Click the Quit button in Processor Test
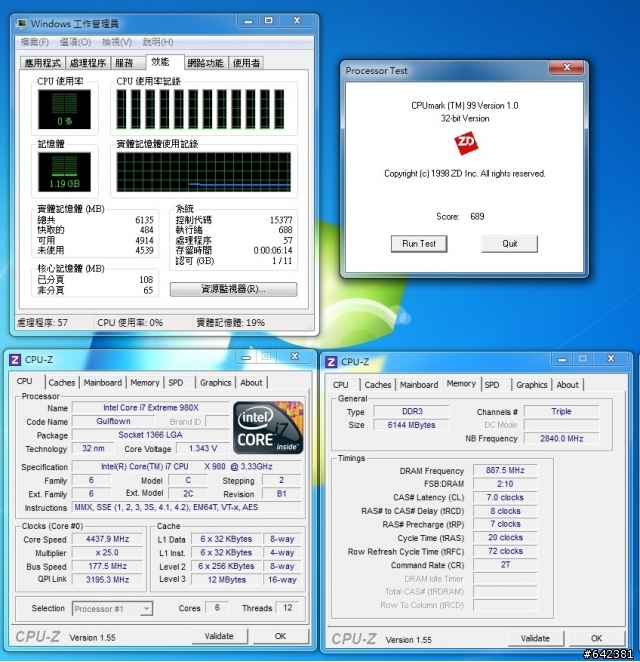Screen dimensions: 640x662 510,244
